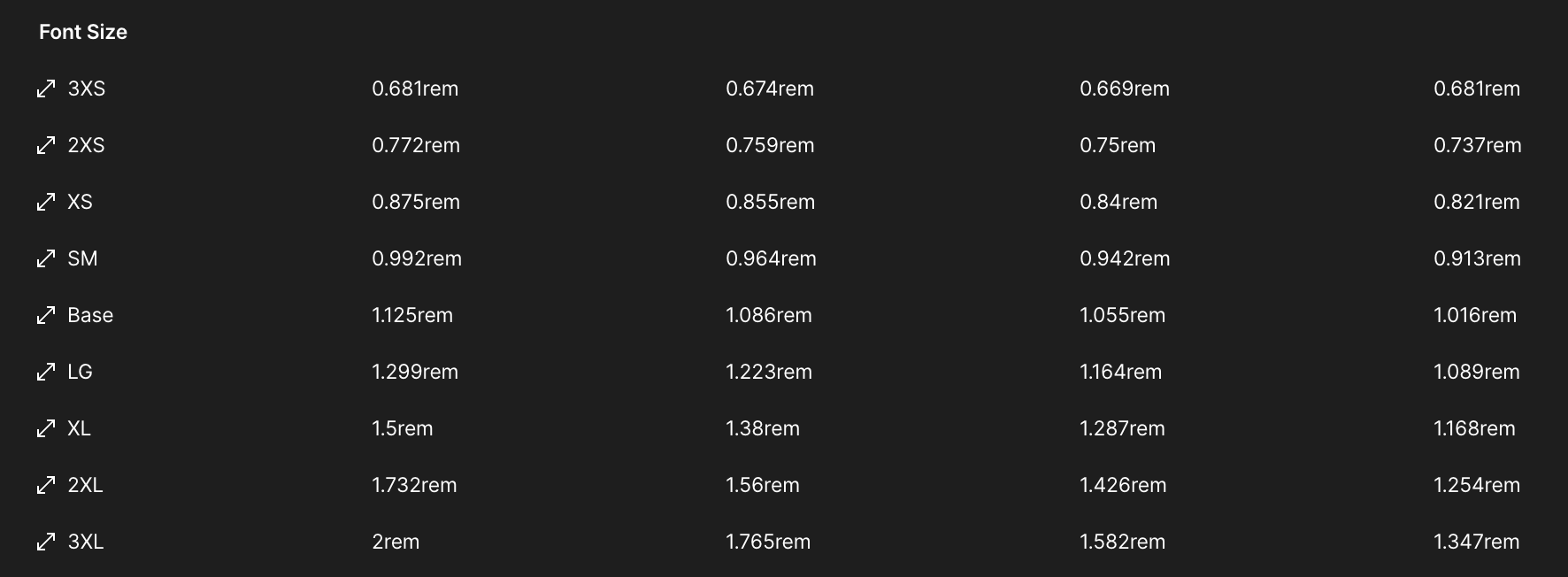Click the 1.223rem LG value
Viewport: 1568px width, 577px height.
point(769,372)
